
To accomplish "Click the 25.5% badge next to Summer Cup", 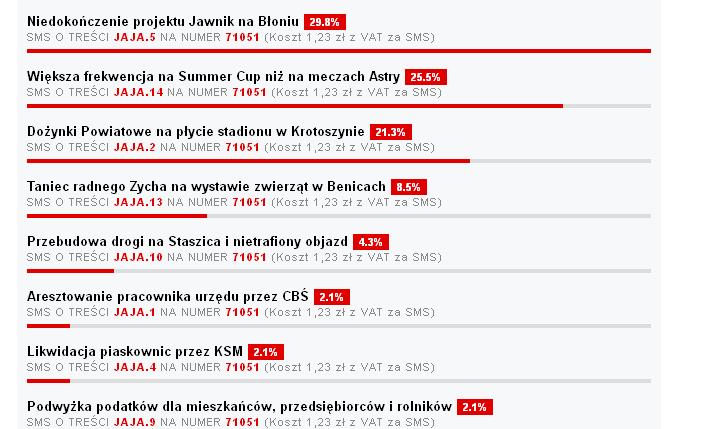I will tap(426, 77).
